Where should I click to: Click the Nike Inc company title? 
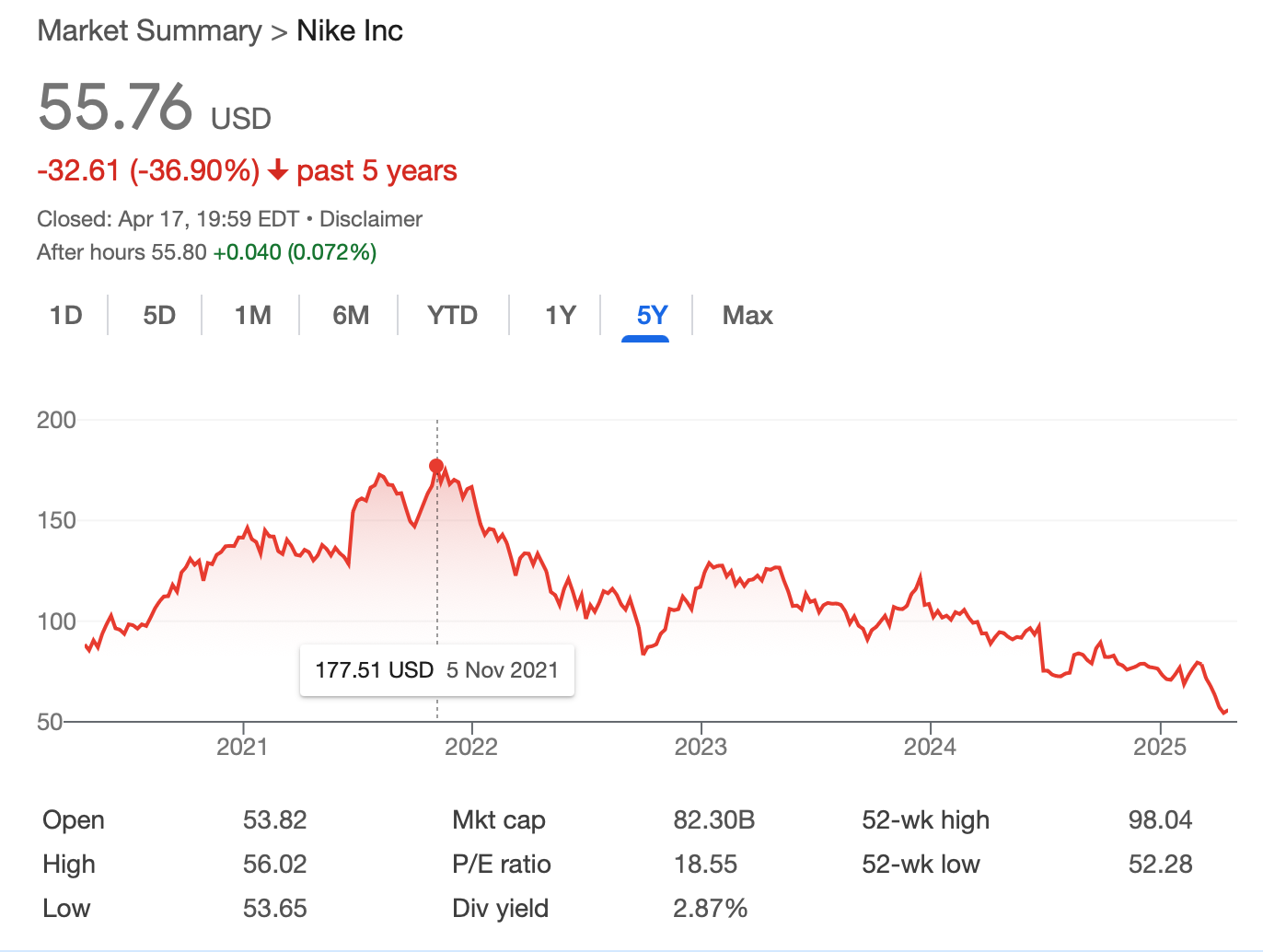(350, 30)
